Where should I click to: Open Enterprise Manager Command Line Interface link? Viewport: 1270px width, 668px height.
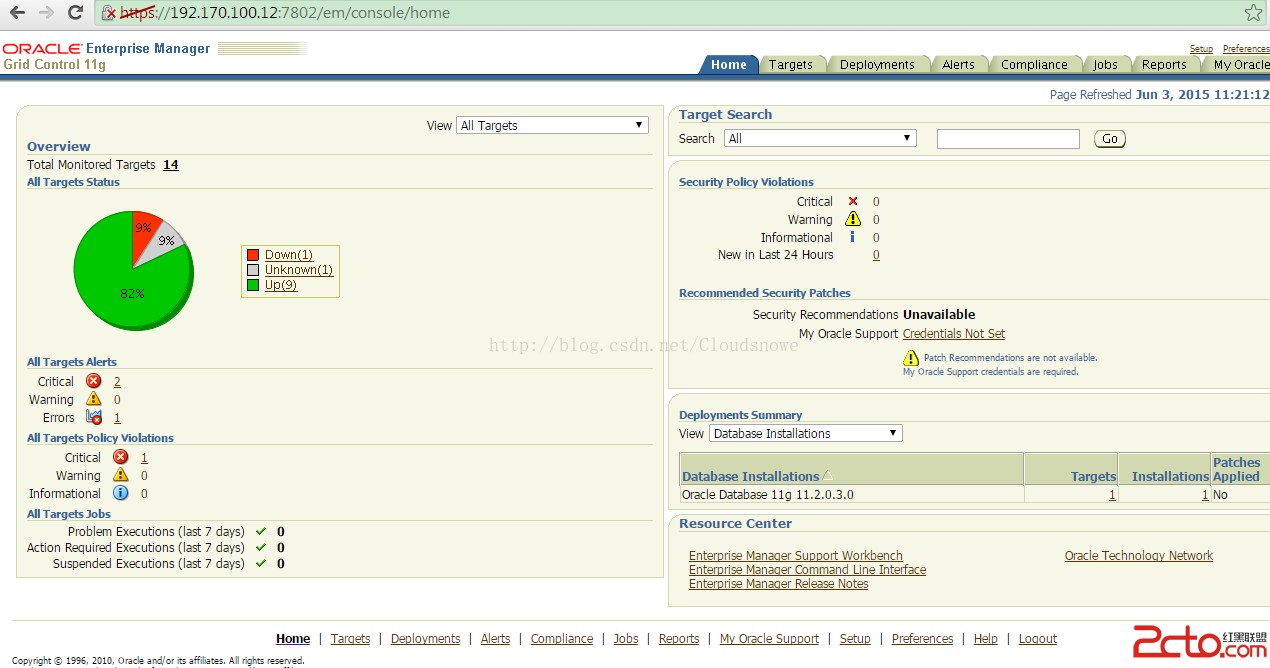807,569
